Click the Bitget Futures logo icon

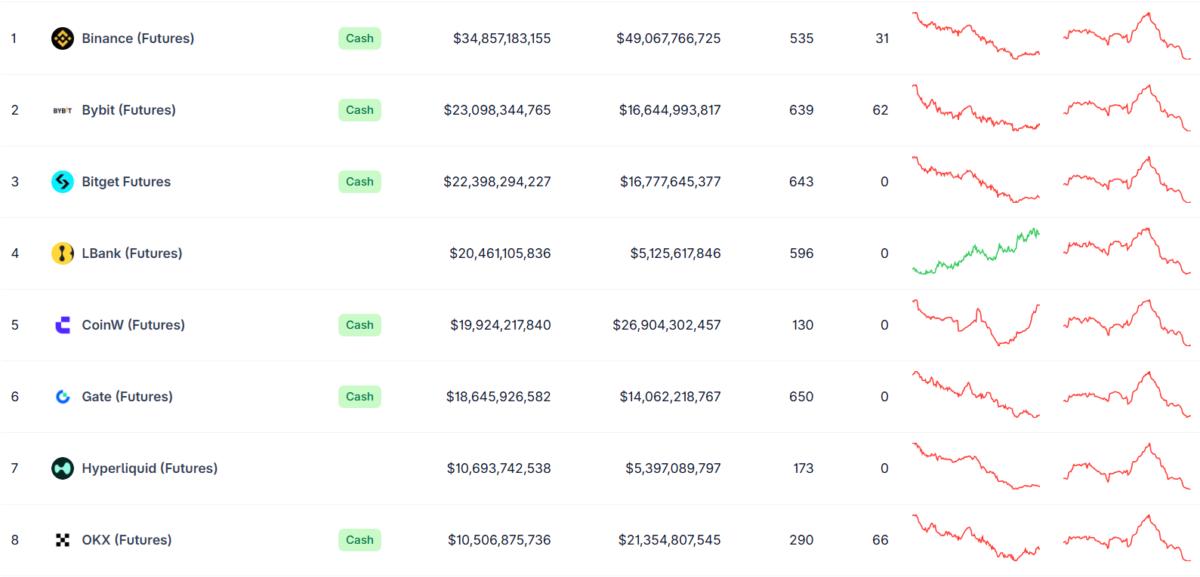(x=62, y=182)
